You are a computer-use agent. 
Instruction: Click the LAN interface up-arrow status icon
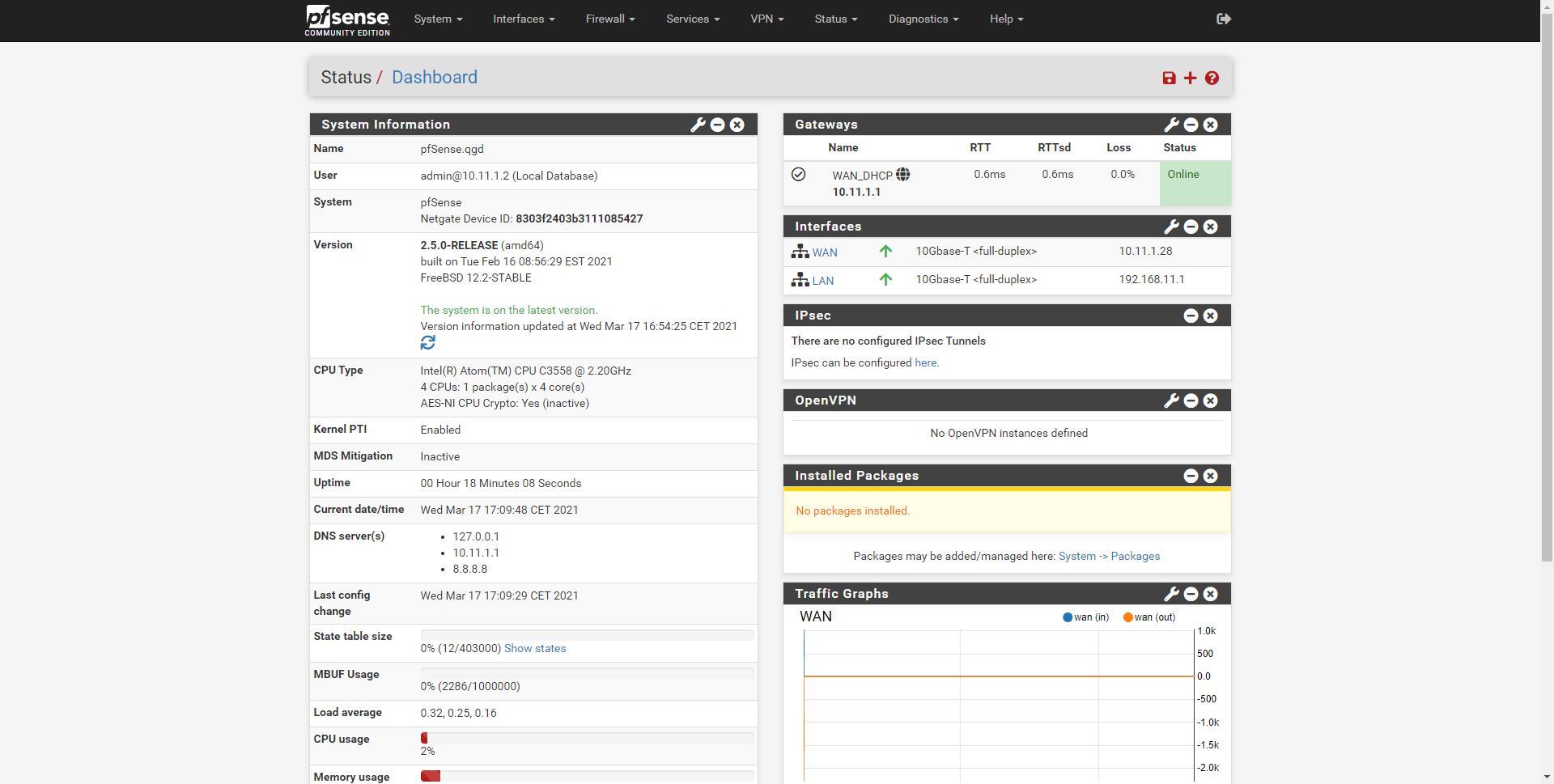[886, 280]
